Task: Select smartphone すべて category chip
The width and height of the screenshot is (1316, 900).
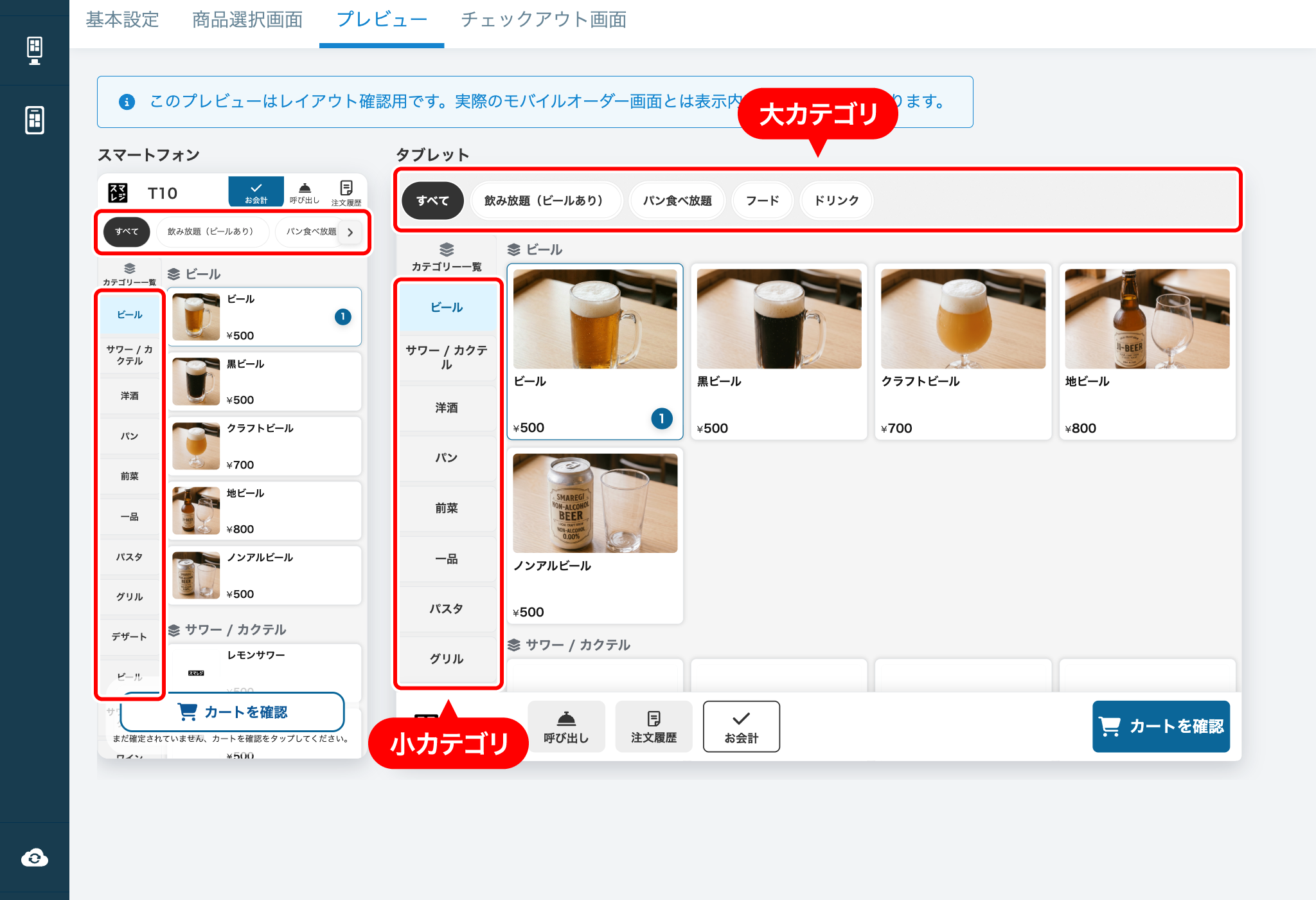Action: point(127,231)
